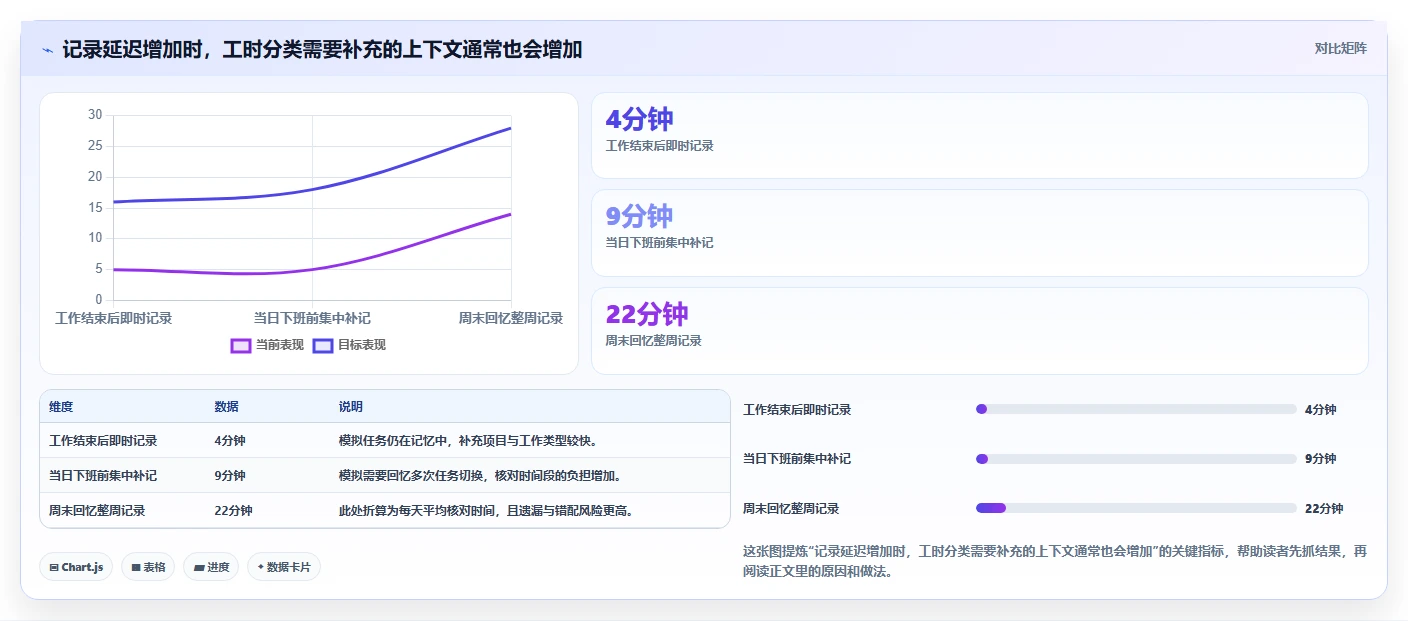Click the 数据卡片 tag chip
This screenshot has width=1408, height=621.
pos(284,567)
